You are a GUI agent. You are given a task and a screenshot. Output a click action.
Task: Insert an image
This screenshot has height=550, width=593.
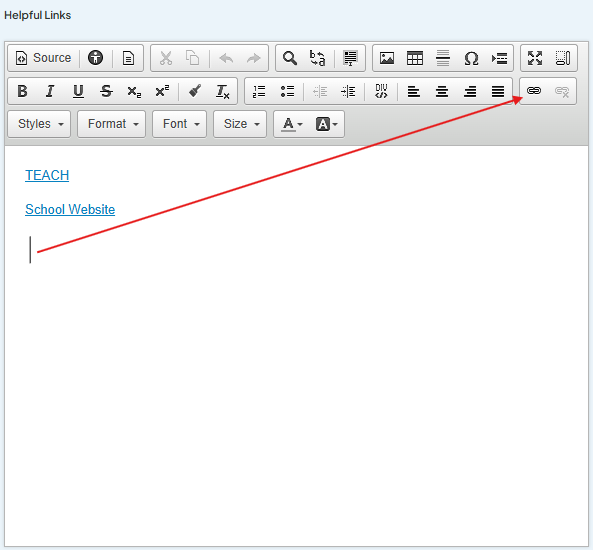point(387,58)
